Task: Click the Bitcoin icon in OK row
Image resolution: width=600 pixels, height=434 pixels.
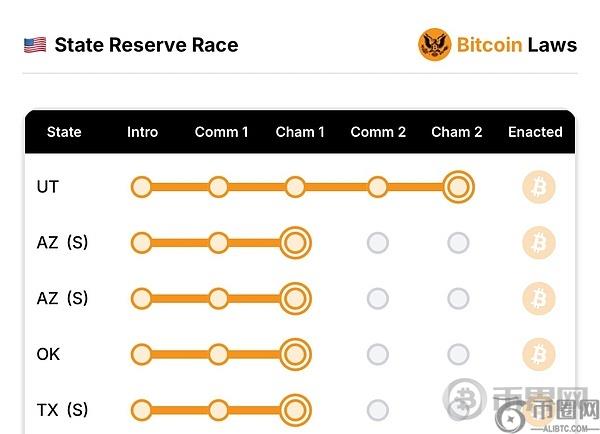Action: coord(539,354)
